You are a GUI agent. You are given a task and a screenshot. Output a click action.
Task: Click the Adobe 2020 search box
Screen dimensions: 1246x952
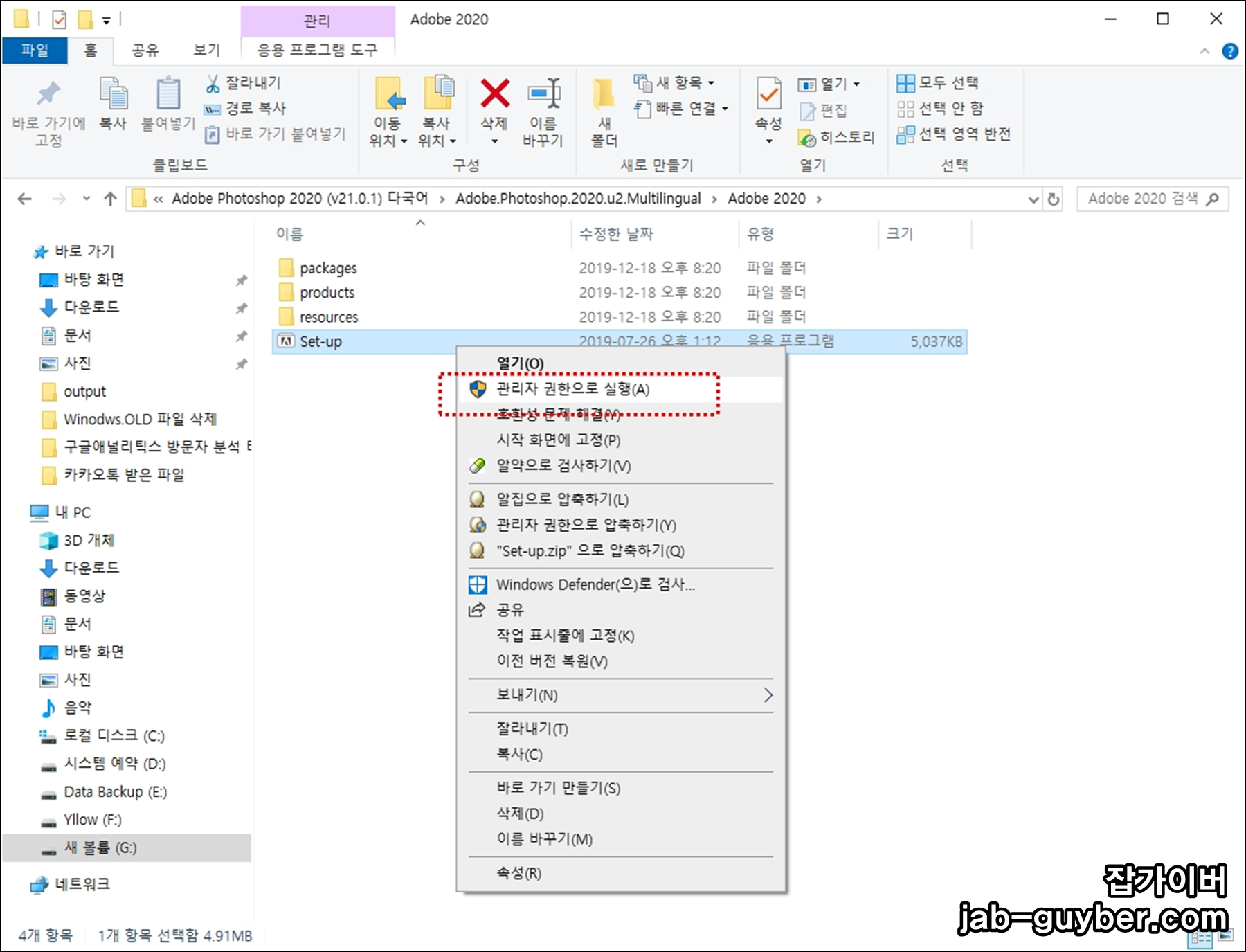[1153, 199]
